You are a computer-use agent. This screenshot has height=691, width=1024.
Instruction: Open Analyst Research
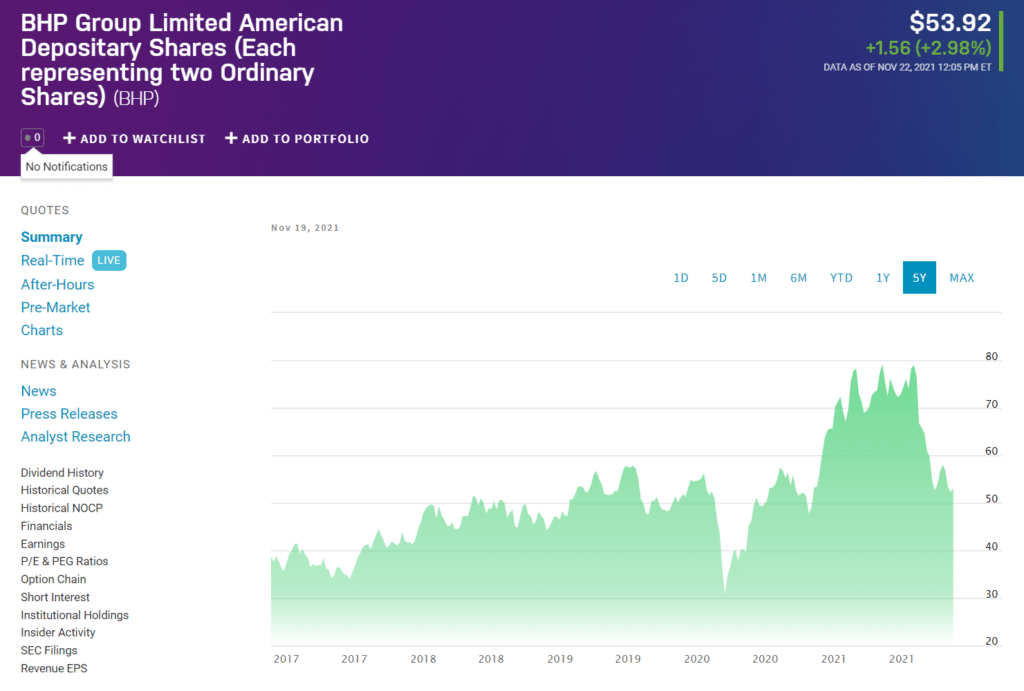click(x=76, y=437)
